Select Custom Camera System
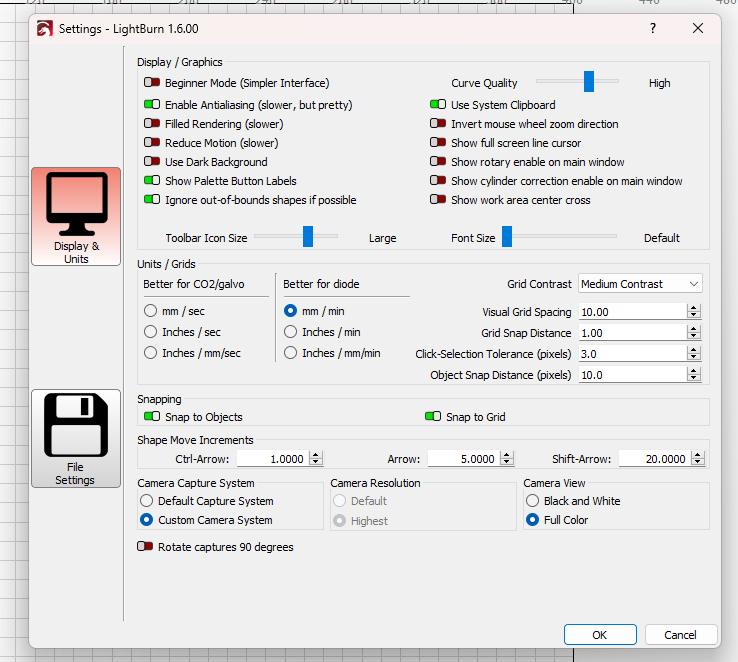The image size is (738, 662). 147,520
